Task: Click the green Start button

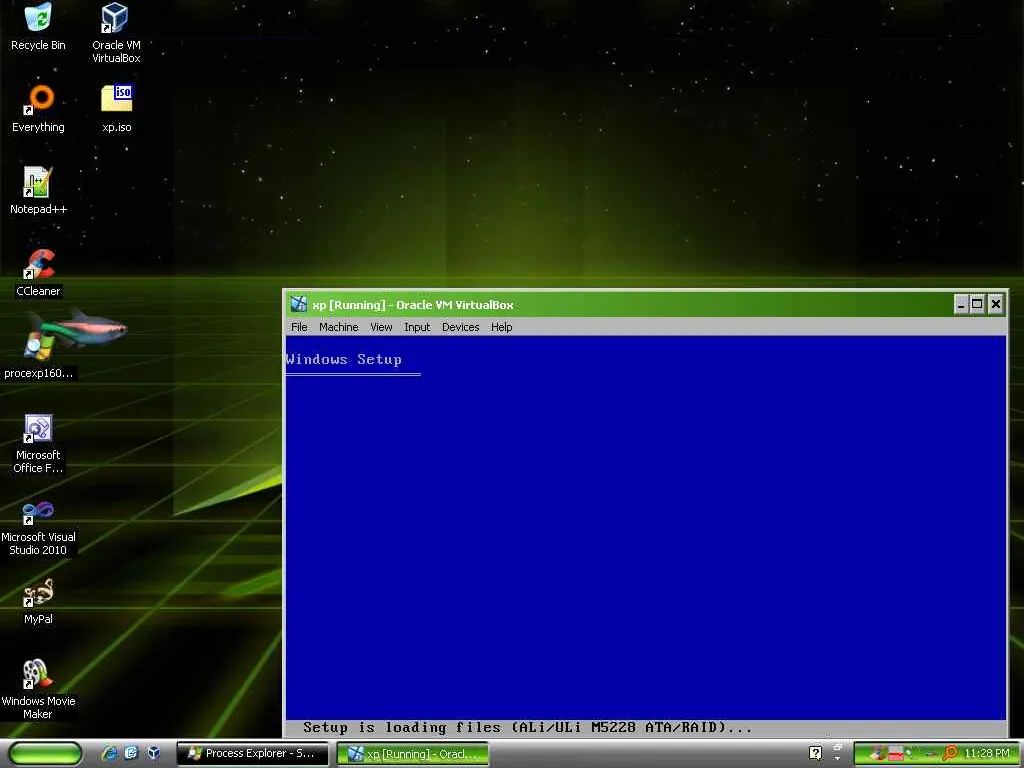Action: (45, 754)
